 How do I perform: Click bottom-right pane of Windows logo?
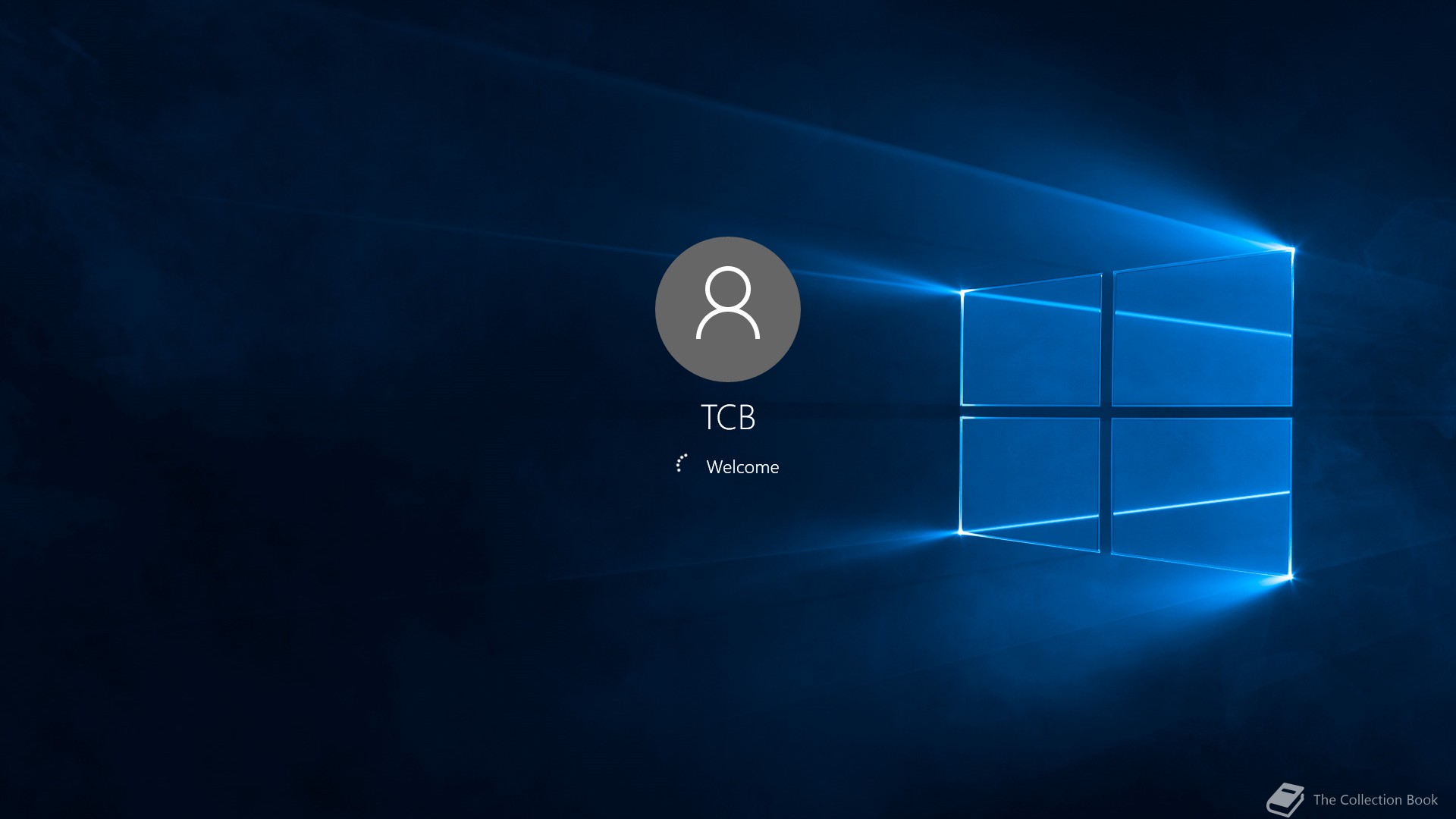[1201, 491]
